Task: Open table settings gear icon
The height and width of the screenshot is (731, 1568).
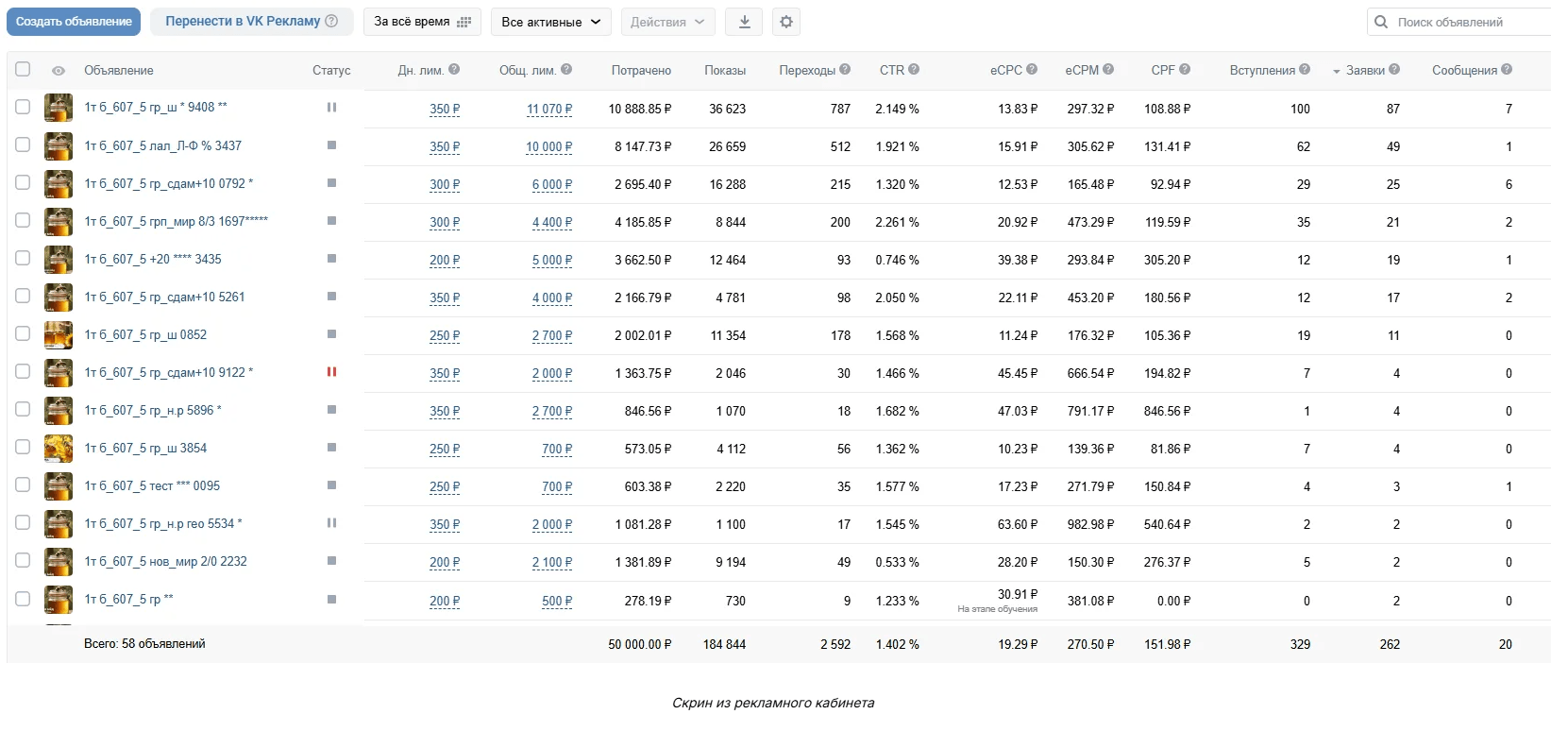Action: [786, 22]
